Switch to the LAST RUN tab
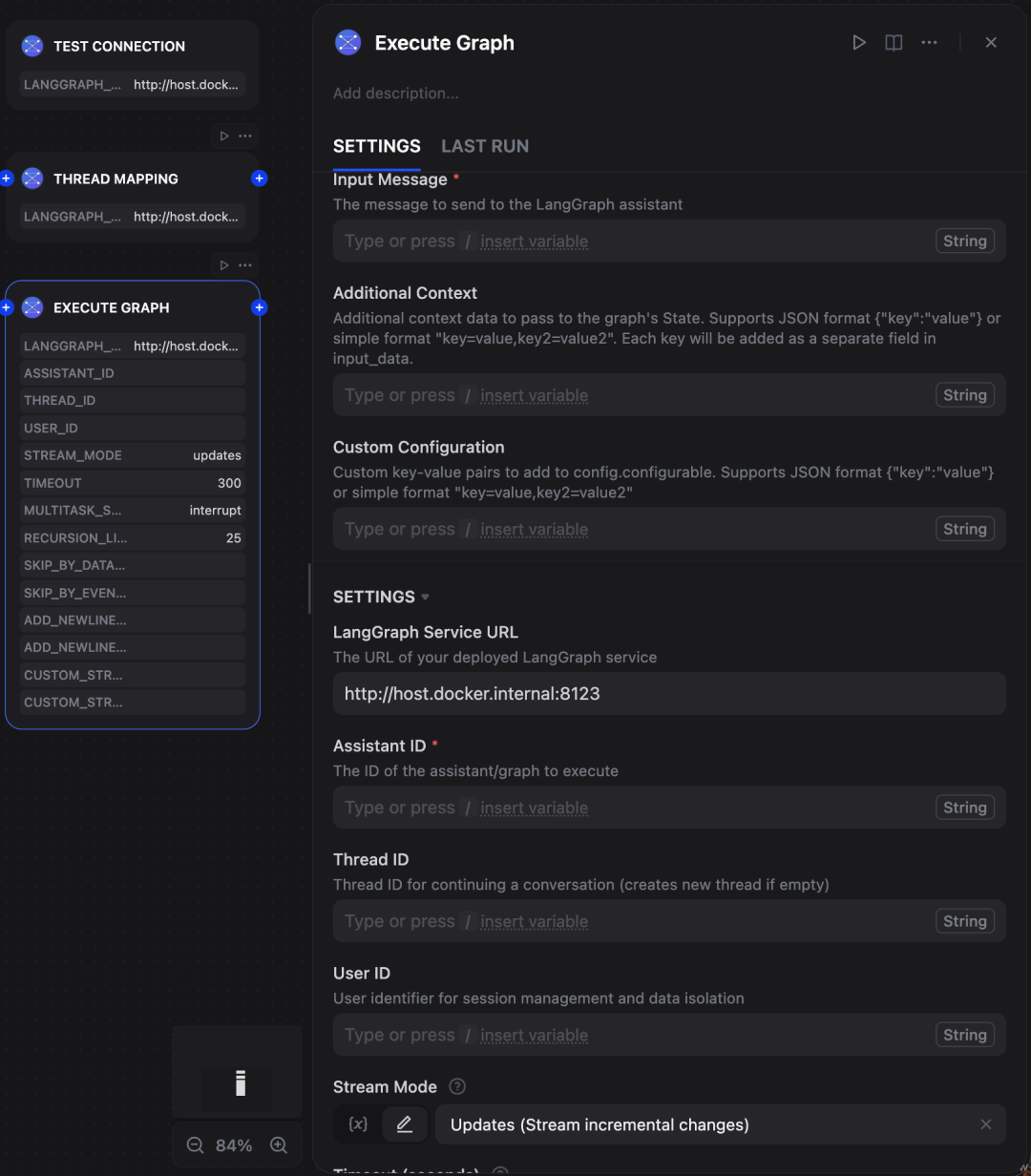Screen dimensions: 1031x1176 pos(485,146)
